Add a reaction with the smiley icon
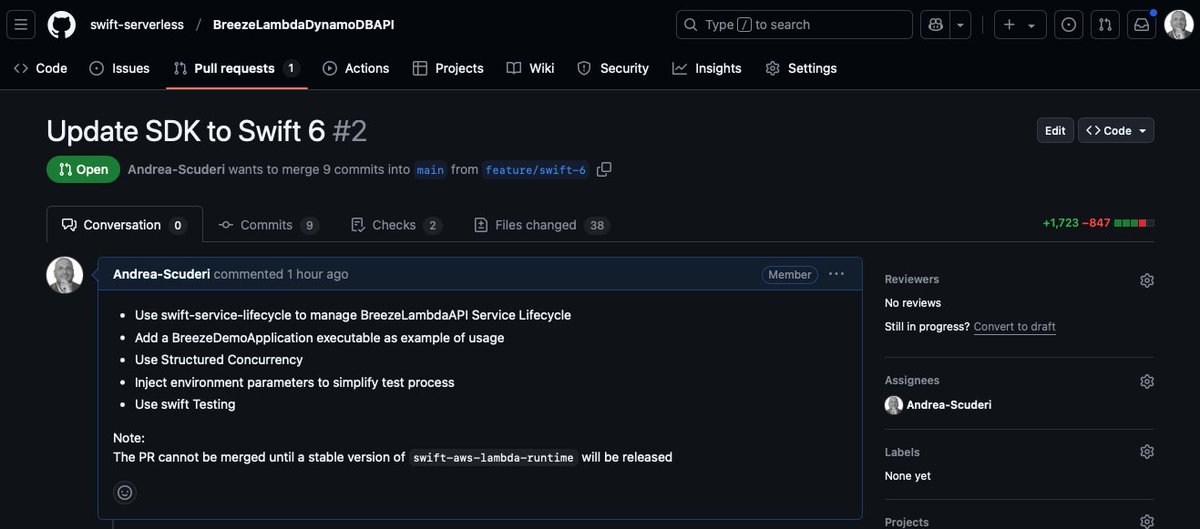 coord(125,492)
